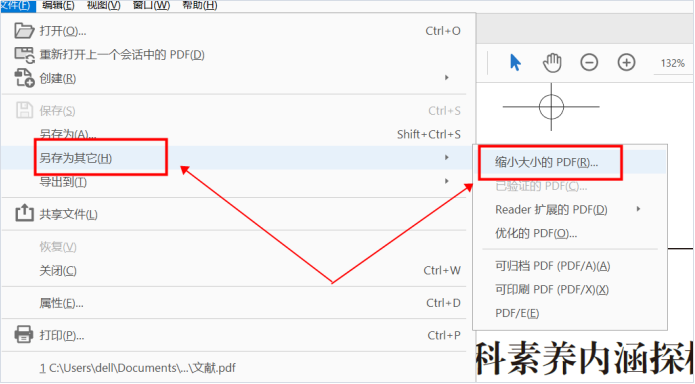Expand the 另存为其它(H) submenu arrow
Screen dimensions: 695x384
(447, 157)
